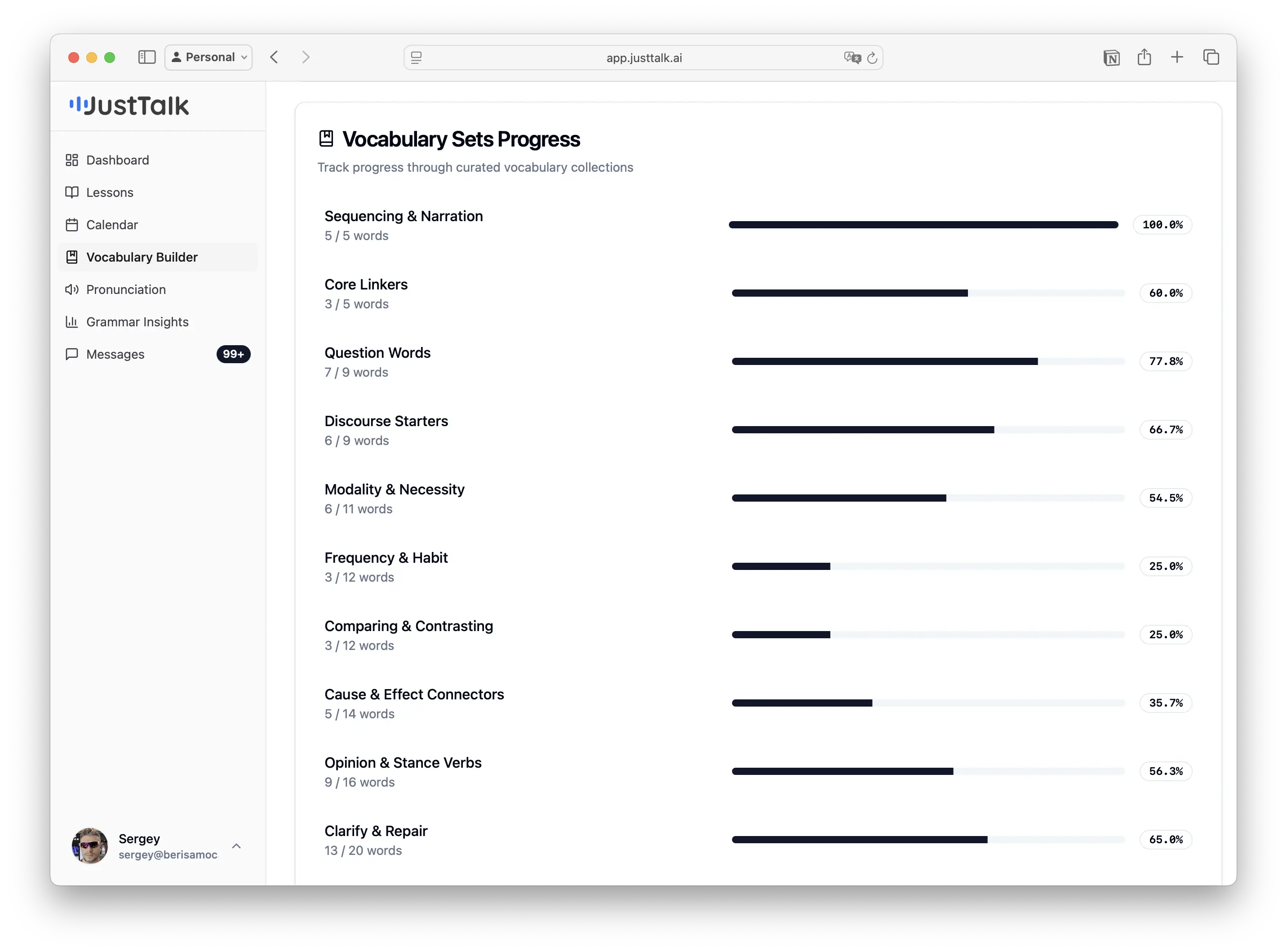1287x952 pixels.
Task: Click Sergey's profile avatar
Action: 89,845
